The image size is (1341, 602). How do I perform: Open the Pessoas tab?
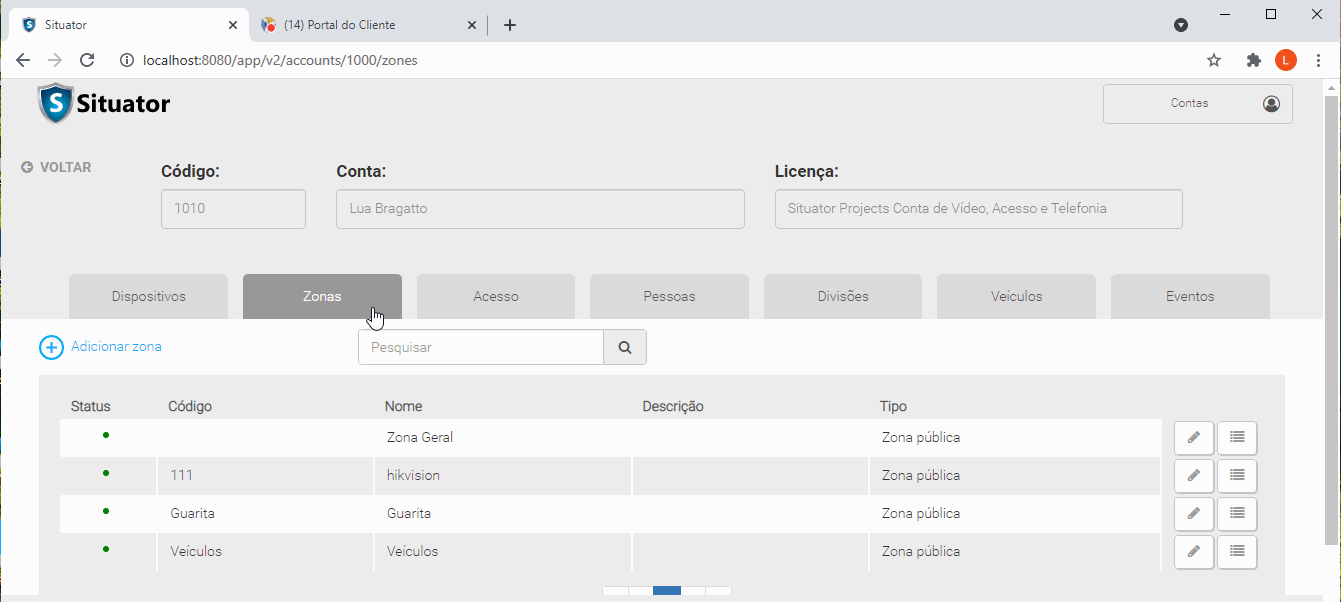tap(669, 297)
